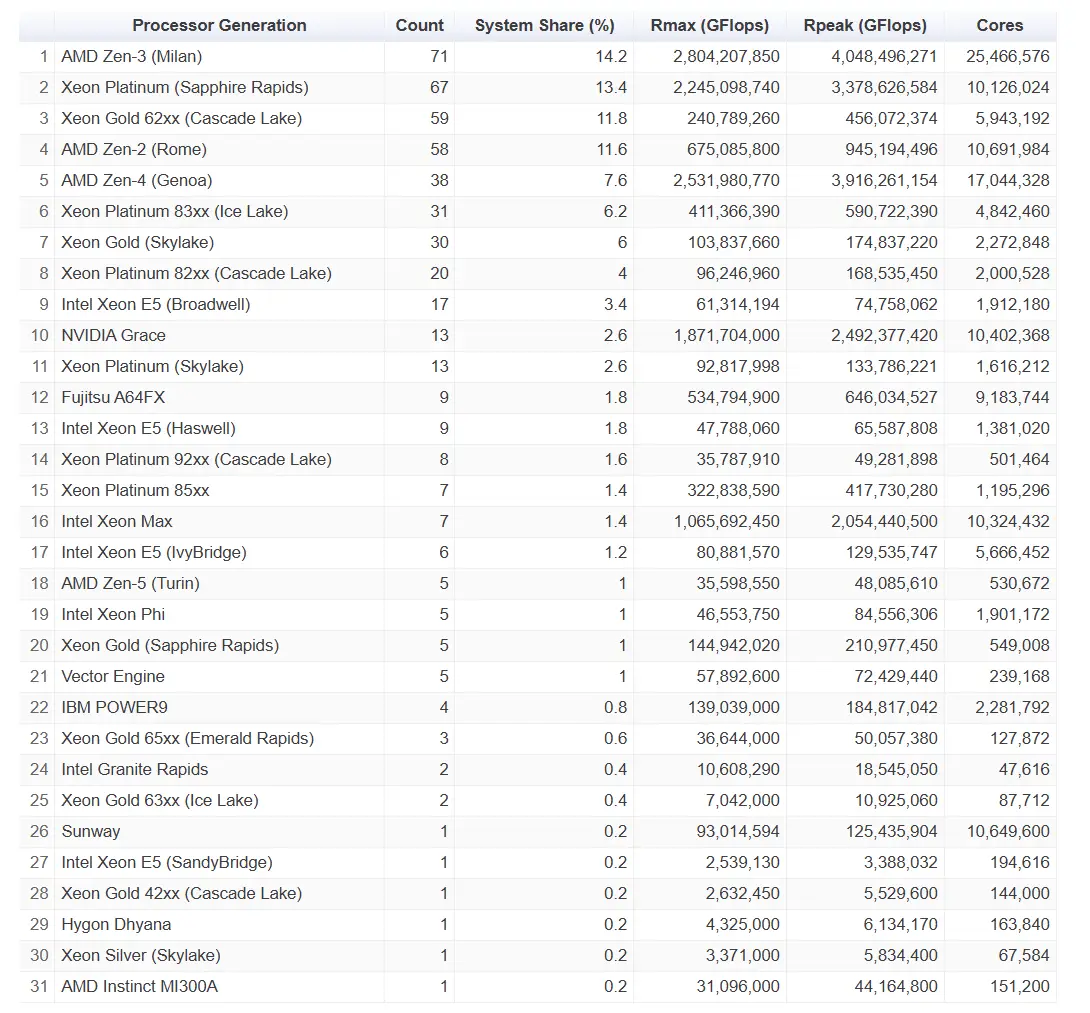
Task: Click the Hygon Dhyana processor name
Action: 116,925
